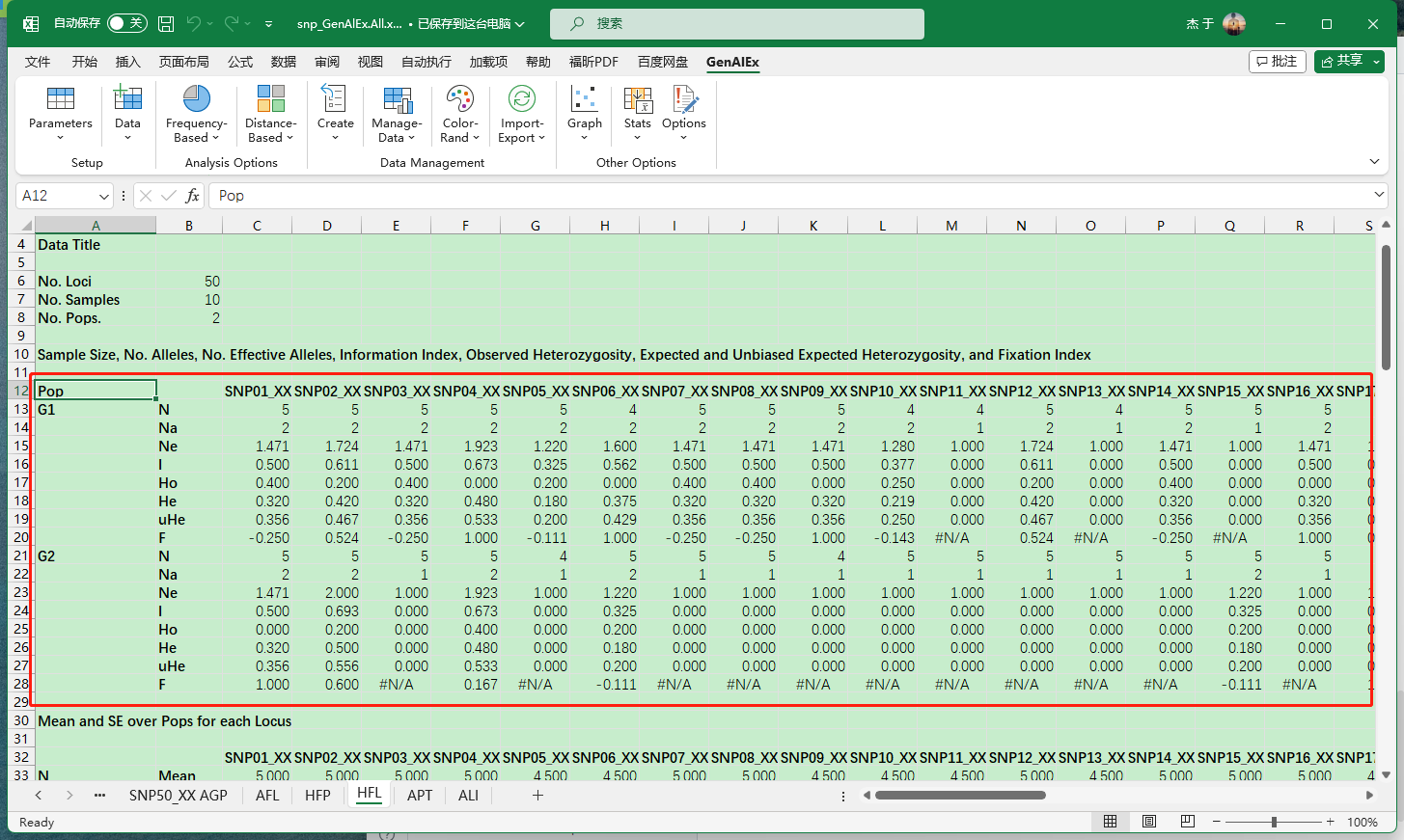Click the Undo arrow icon
1404x840 pixels.
194,23
